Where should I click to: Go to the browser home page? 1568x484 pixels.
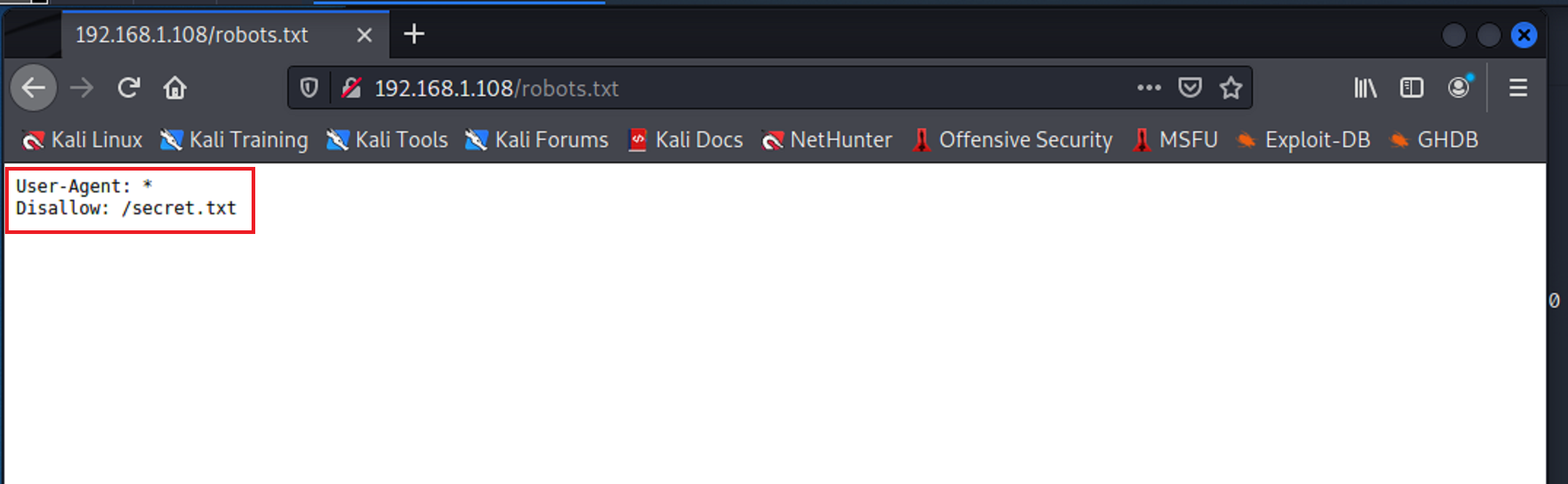coord(175,88)
